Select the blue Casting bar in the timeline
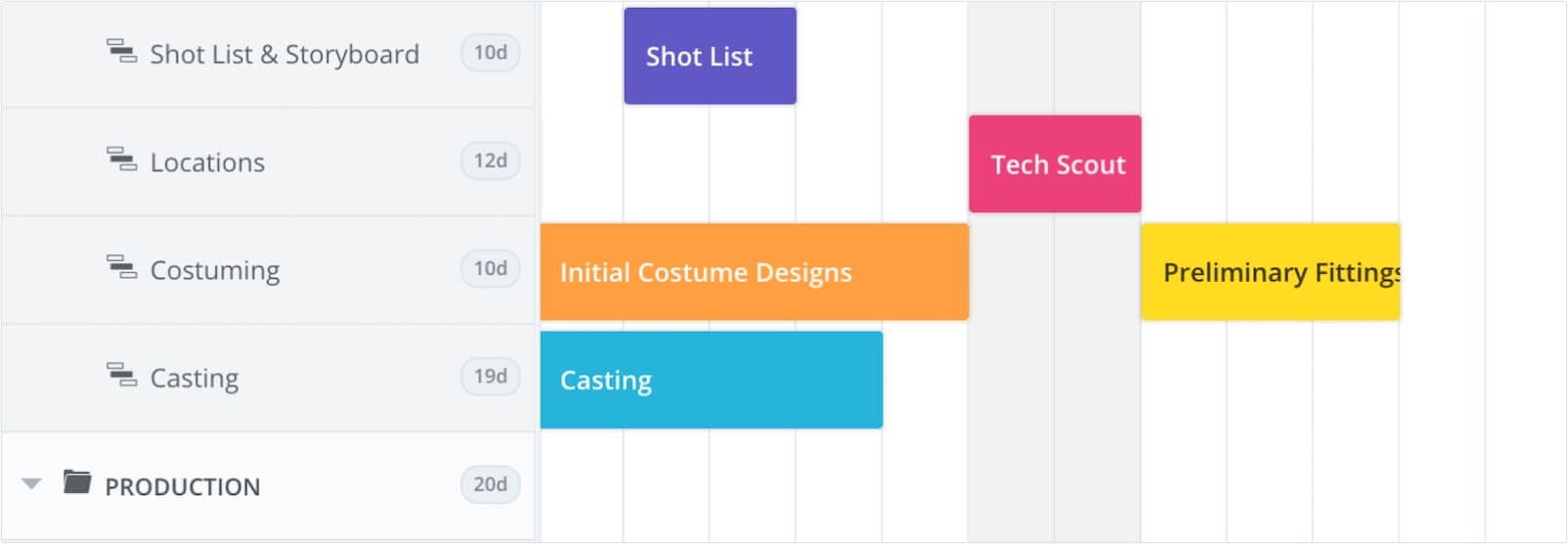1568x544 pixels. click(x=712, y=380)
